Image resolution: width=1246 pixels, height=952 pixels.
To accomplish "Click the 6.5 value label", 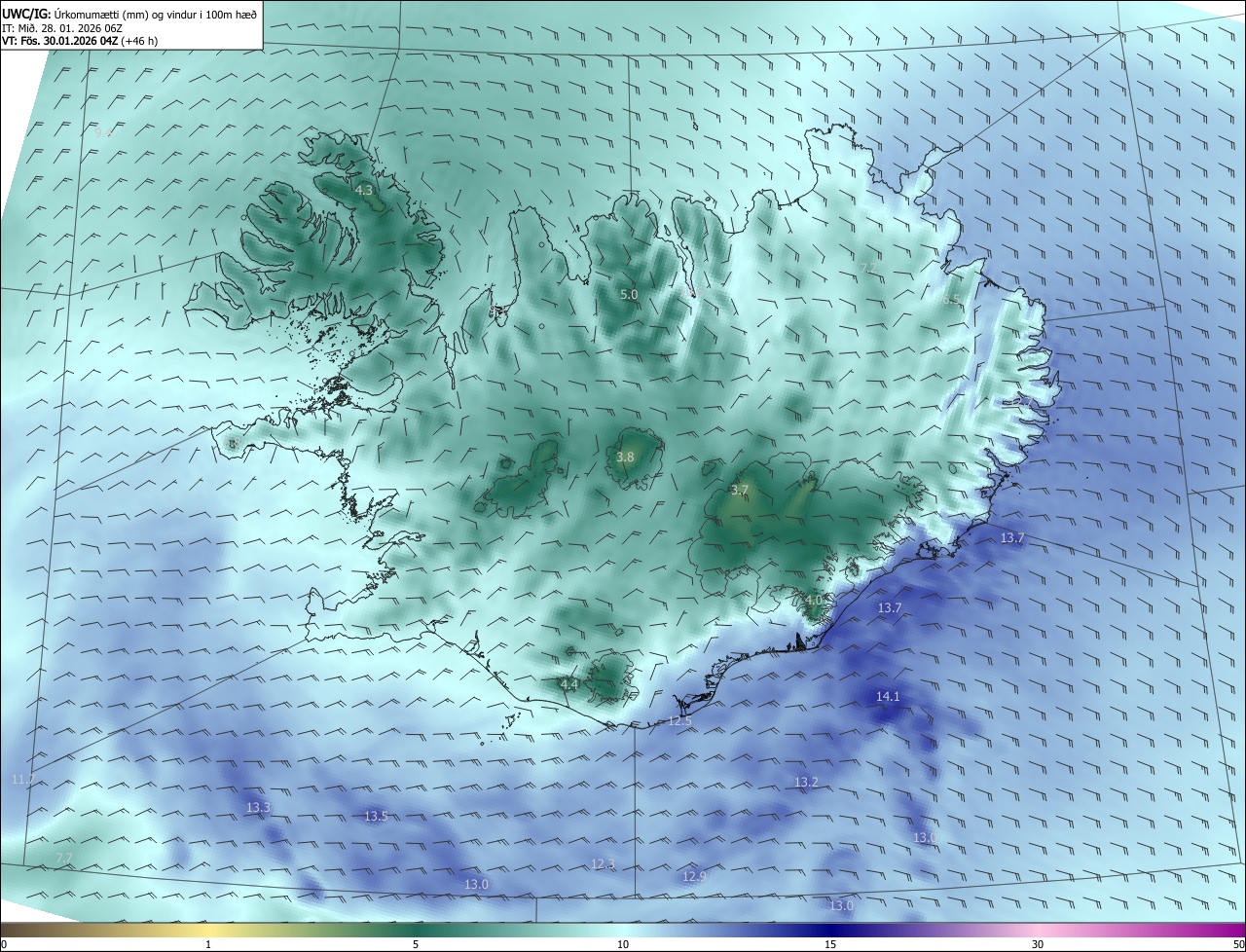I will click(x=951, y=300).
